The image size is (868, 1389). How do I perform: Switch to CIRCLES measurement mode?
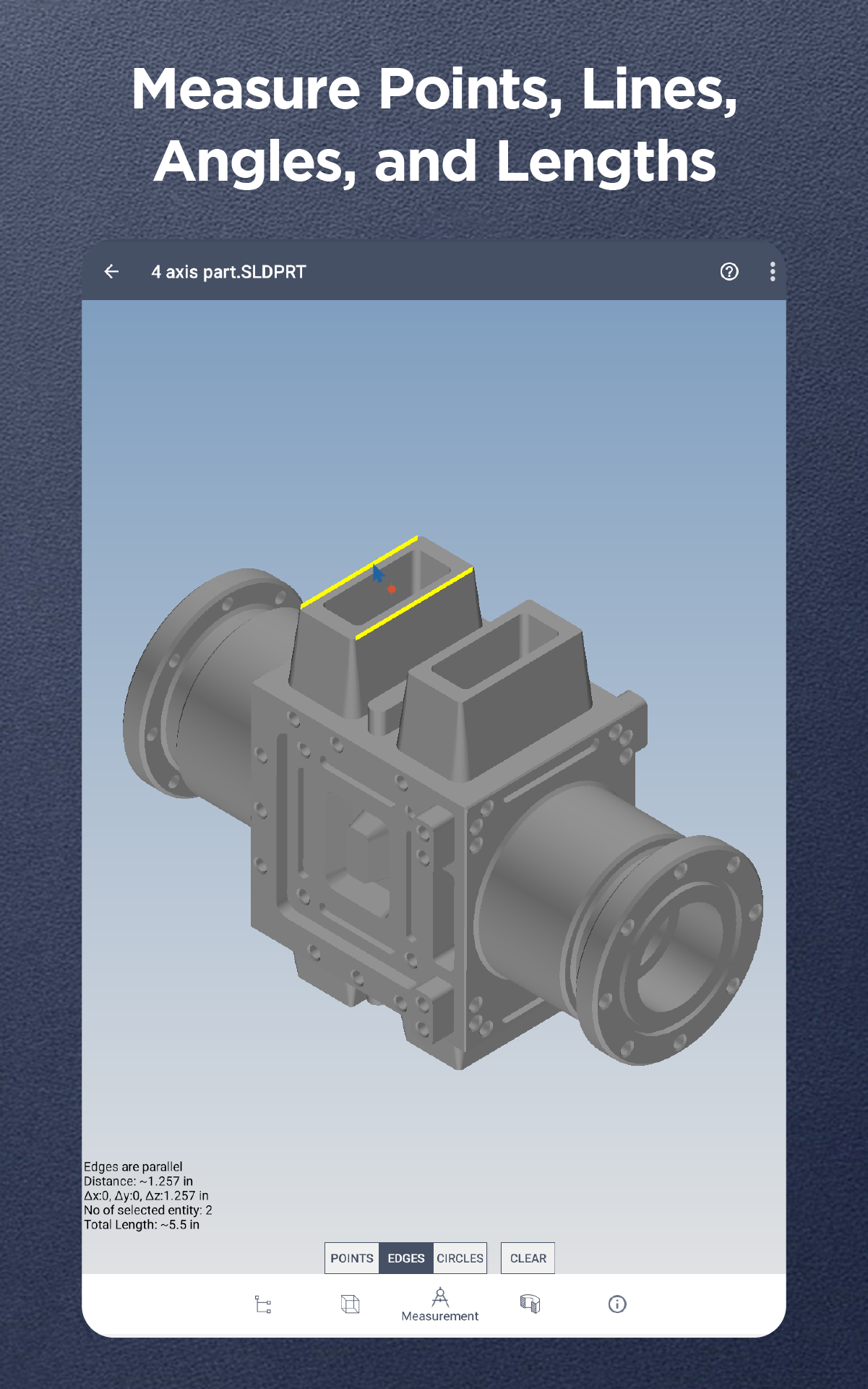(x=460, y=1258)
